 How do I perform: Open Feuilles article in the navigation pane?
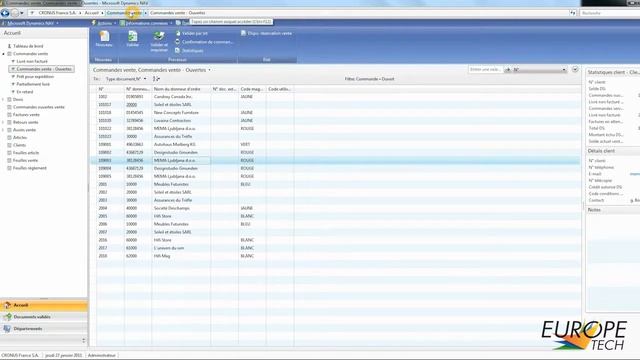(26, 153)
